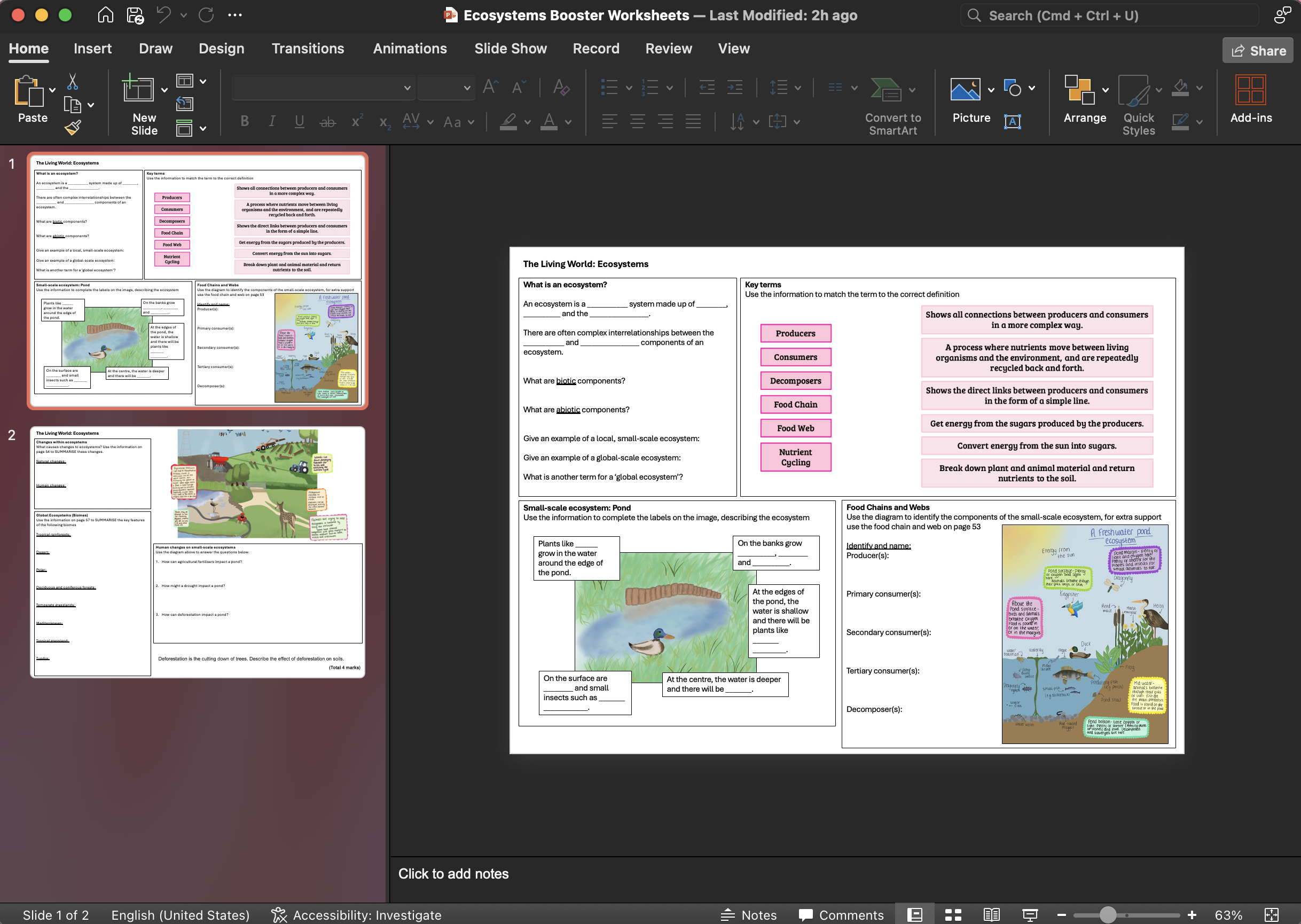Click the Save icon in title bar
1301x924 pixels.
[135, 15]
